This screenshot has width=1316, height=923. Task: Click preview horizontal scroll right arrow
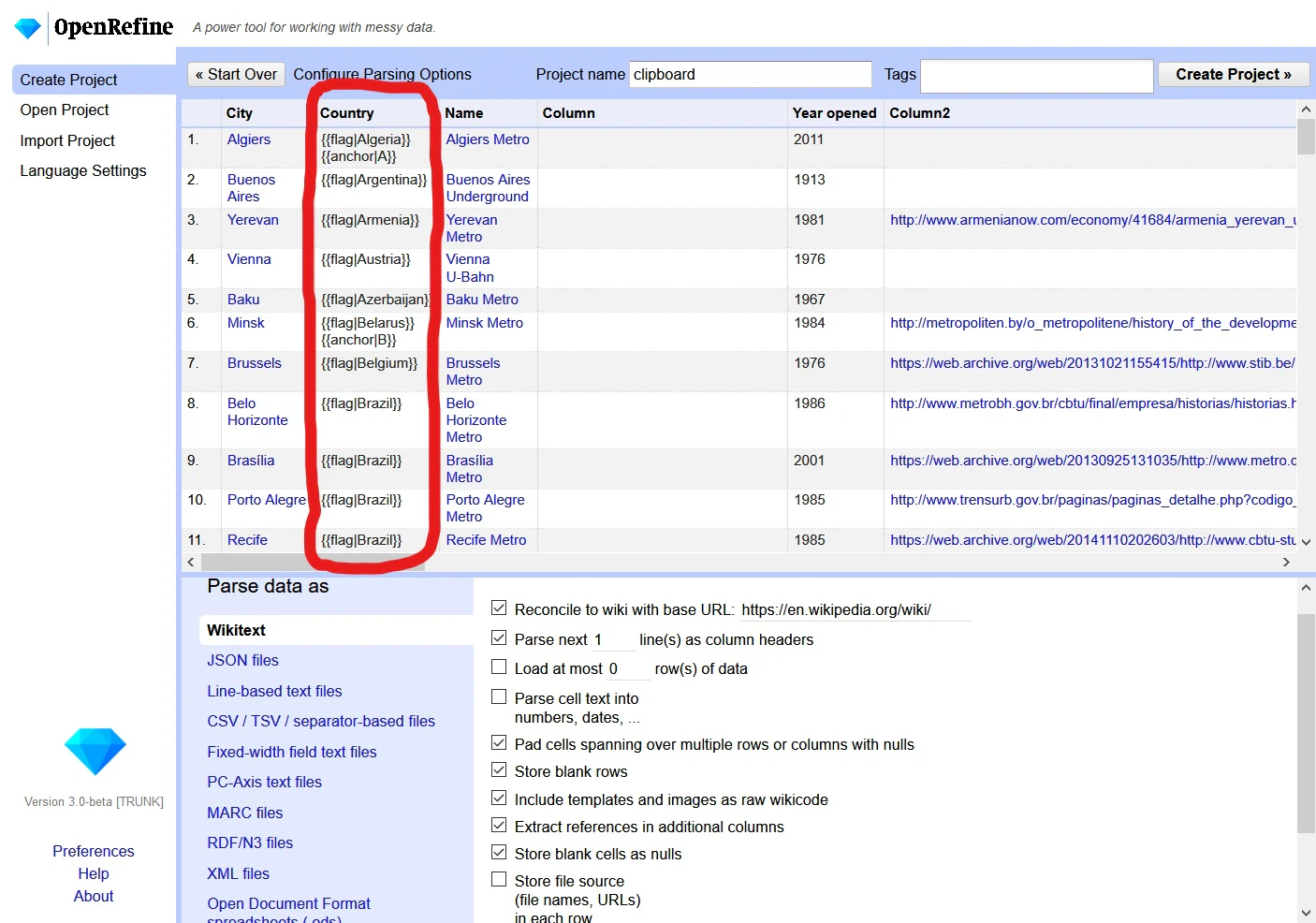1286,562
